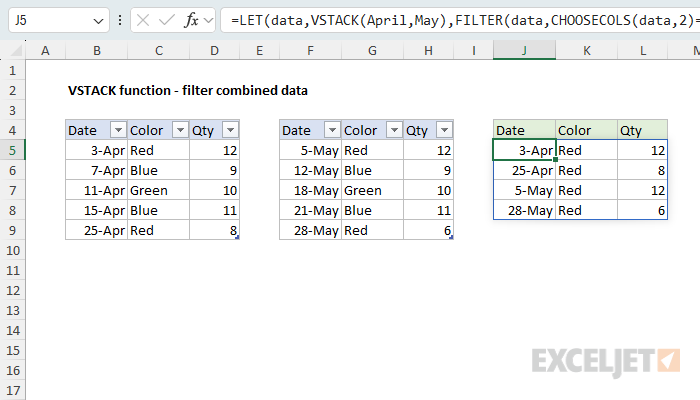Click the '28-May' cell in May table
The width and height of the screenshot is (700, 400).
pyautogui.click(x=310, y=230)
